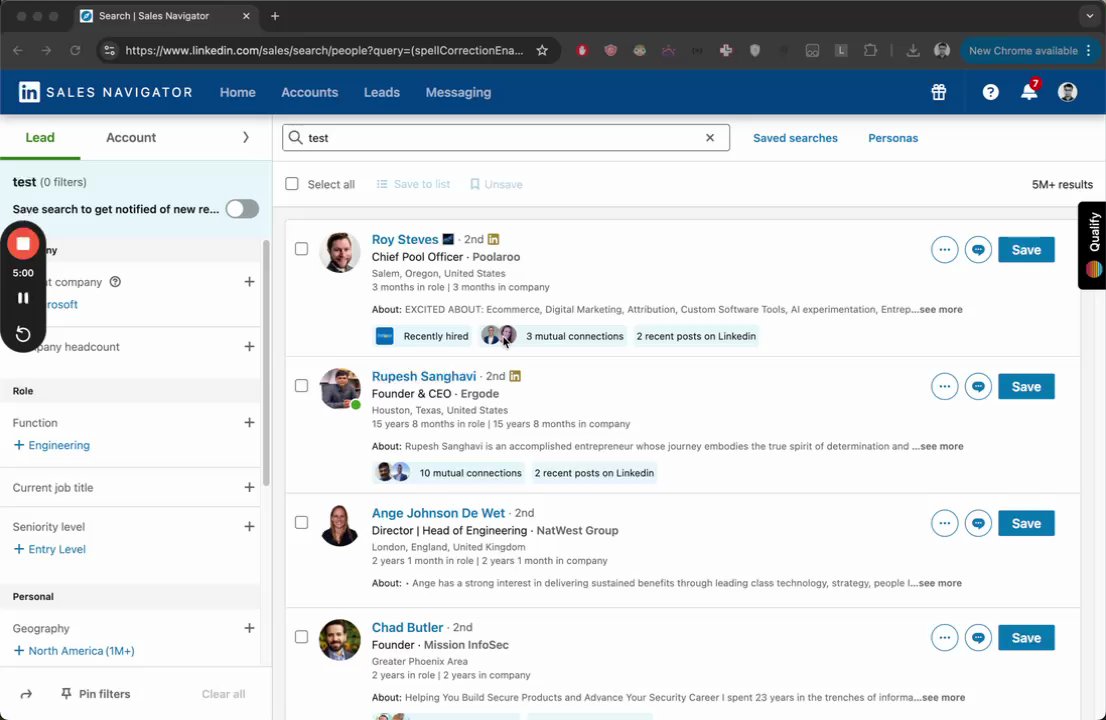Click Roy Steves profile photo
1106x720 pixels.
[340, 252]
